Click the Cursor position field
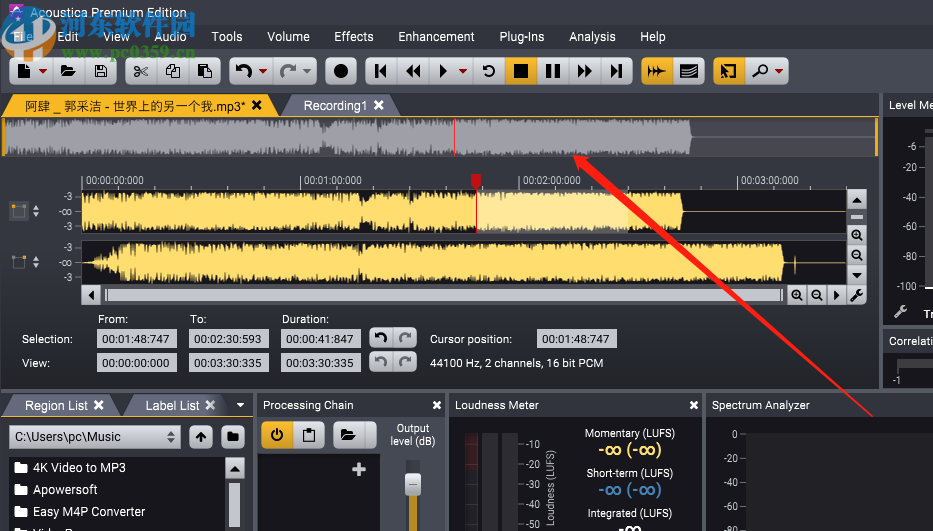 pyautogui.click(x=577, y=339)
